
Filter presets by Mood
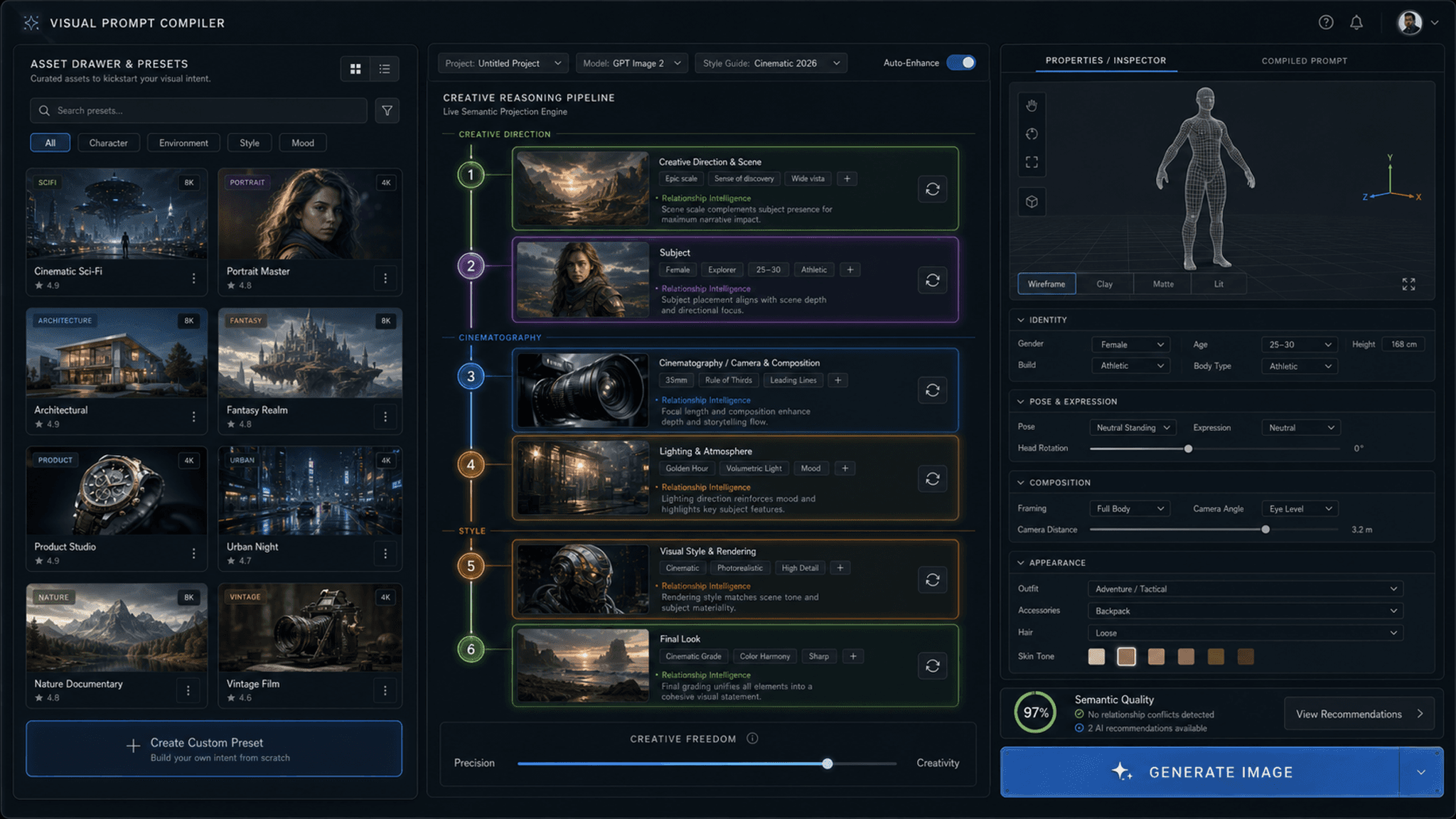tap(303, 143)
